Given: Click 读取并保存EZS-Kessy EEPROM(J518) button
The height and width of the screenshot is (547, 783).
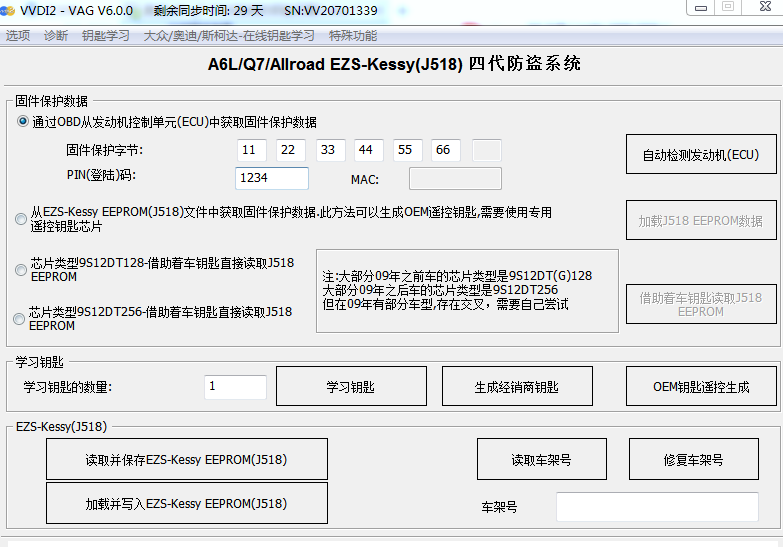Looking at the screenshot, I should (x=187, y=459).
